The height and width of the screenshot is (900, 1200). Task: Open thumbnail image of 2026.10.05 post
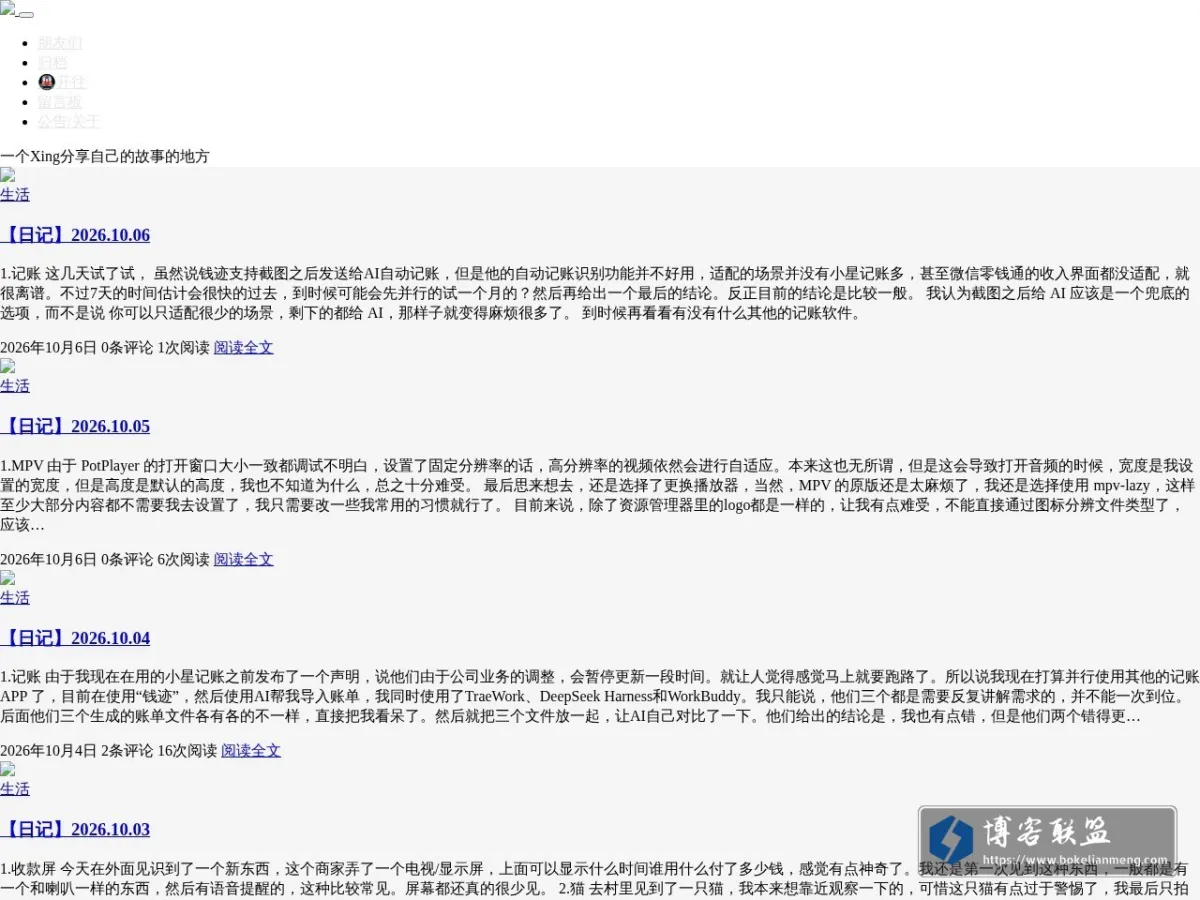tap(8, 367)
